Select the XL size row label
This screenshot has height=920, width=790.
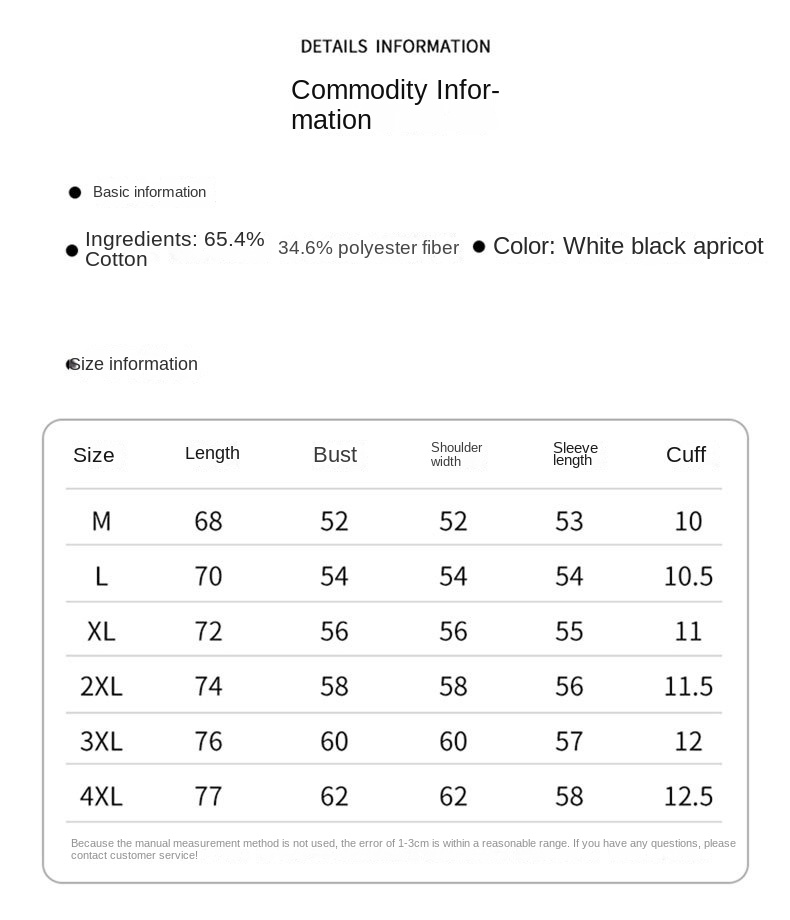101,631
